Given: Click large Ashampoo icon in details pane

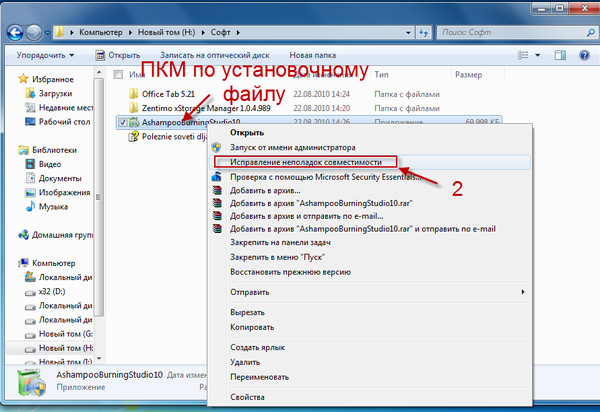Looking at the screenshot, I should tap(31, 383).
